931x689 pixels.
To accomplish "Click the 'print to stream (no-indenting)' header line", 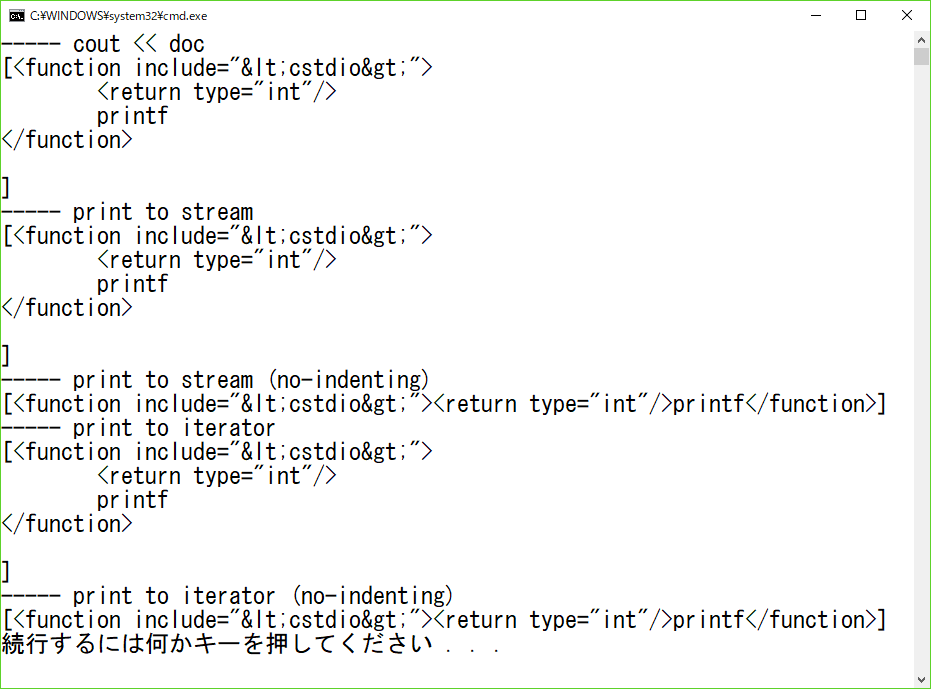I will pos(215,380).
